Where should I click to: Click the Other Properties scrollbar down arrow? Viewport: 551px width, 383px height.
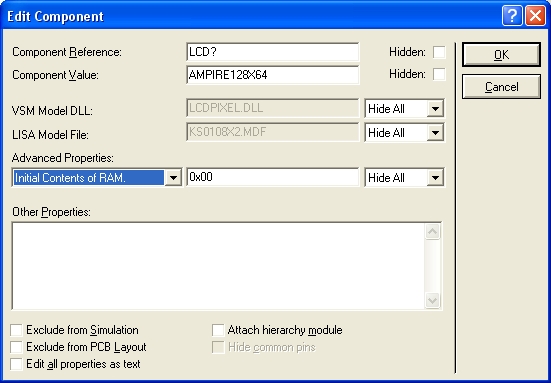pyautogui.click(x=433, y=300)
